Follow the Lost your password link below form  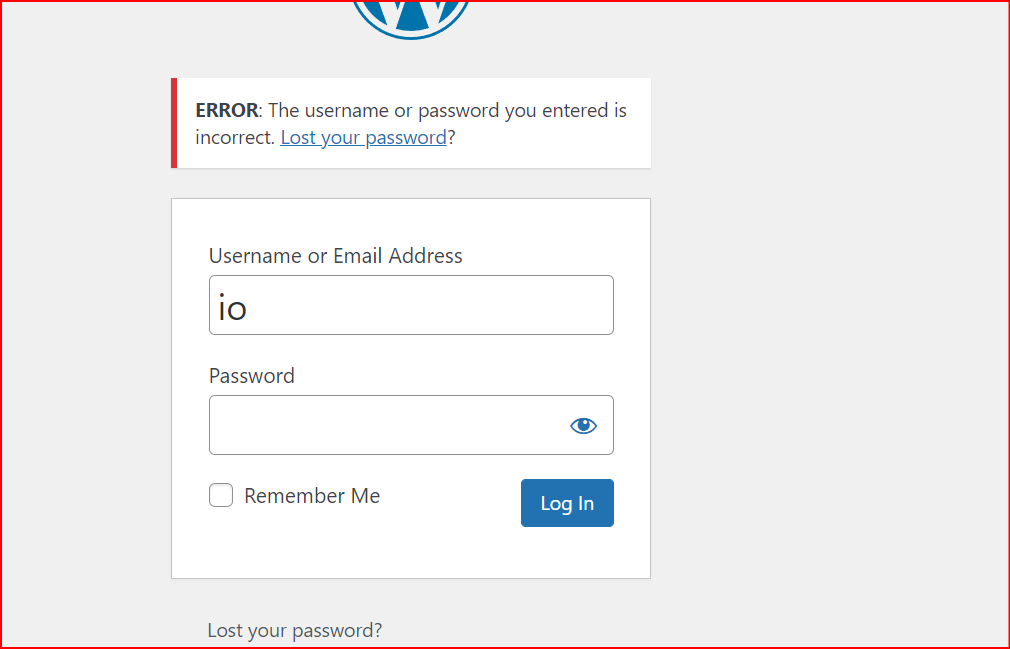294,630
